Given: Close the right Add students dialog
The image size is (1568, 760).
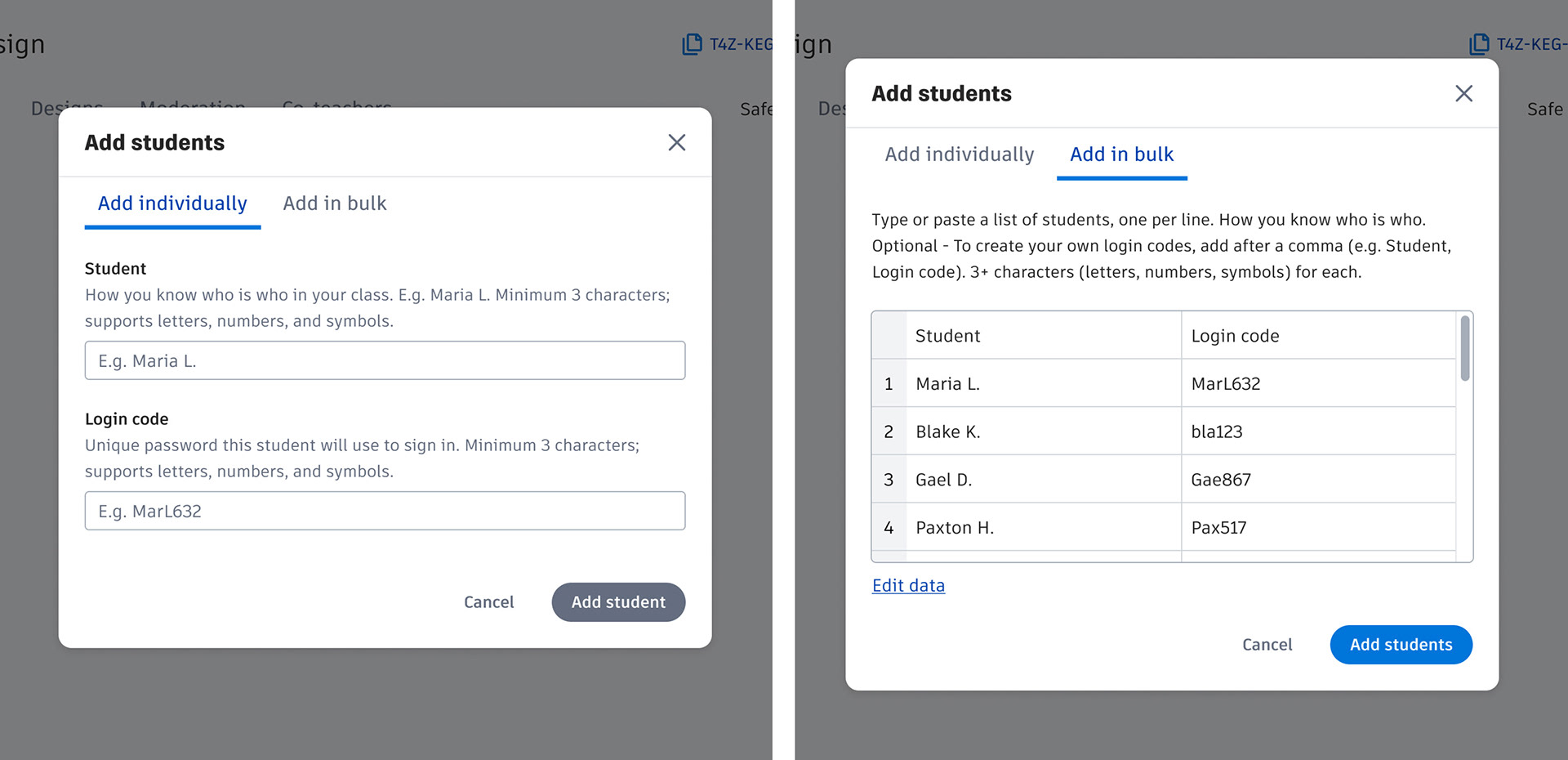Looking at the screenshot, I should pyautogui.click(x=1463, y=94).
